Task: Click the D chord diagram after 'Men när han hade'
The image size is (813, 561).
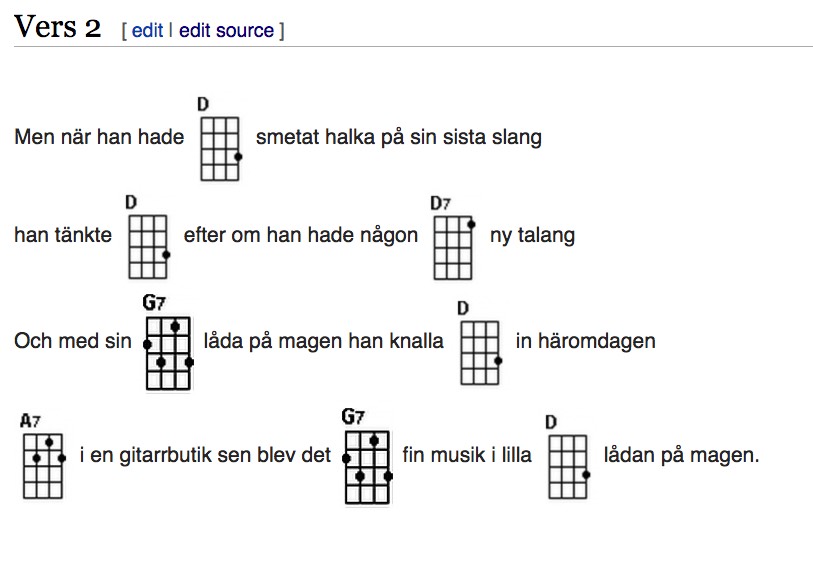Action: click(x=220, y=139)
